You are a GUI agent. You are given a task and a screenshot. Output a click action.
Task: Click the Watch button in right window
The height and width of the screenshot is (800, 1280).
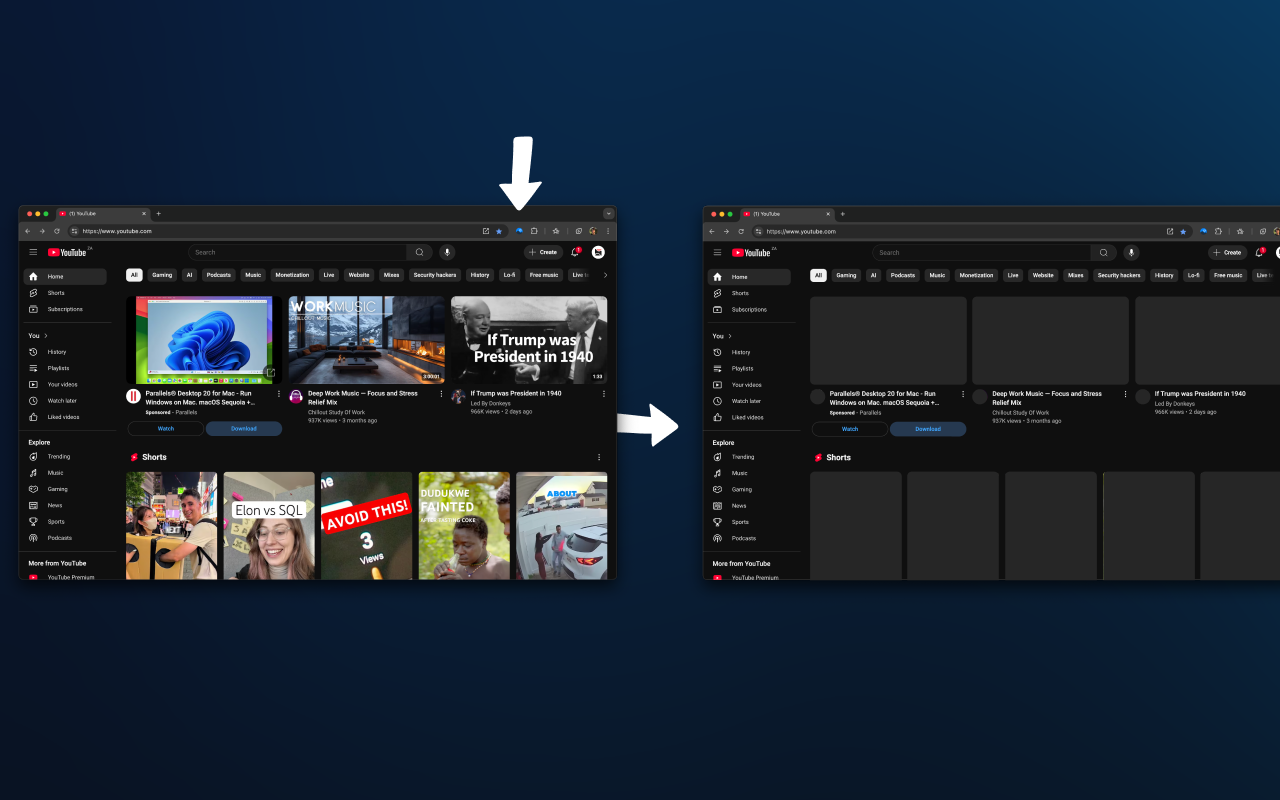pyautogui.click(x=850, y=429)
